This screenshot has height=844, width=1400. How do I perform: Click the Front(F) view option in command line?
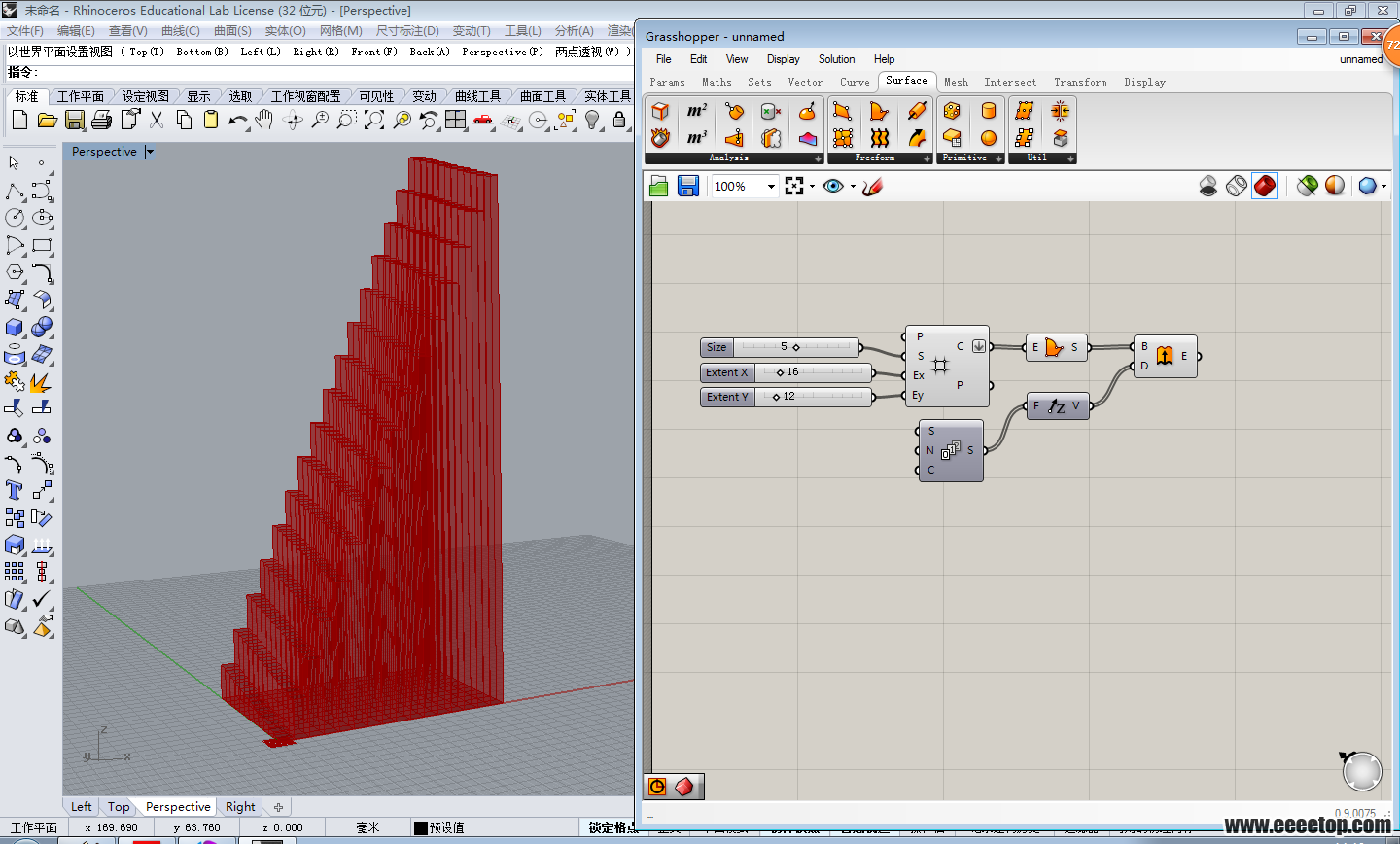pos(374,52)
